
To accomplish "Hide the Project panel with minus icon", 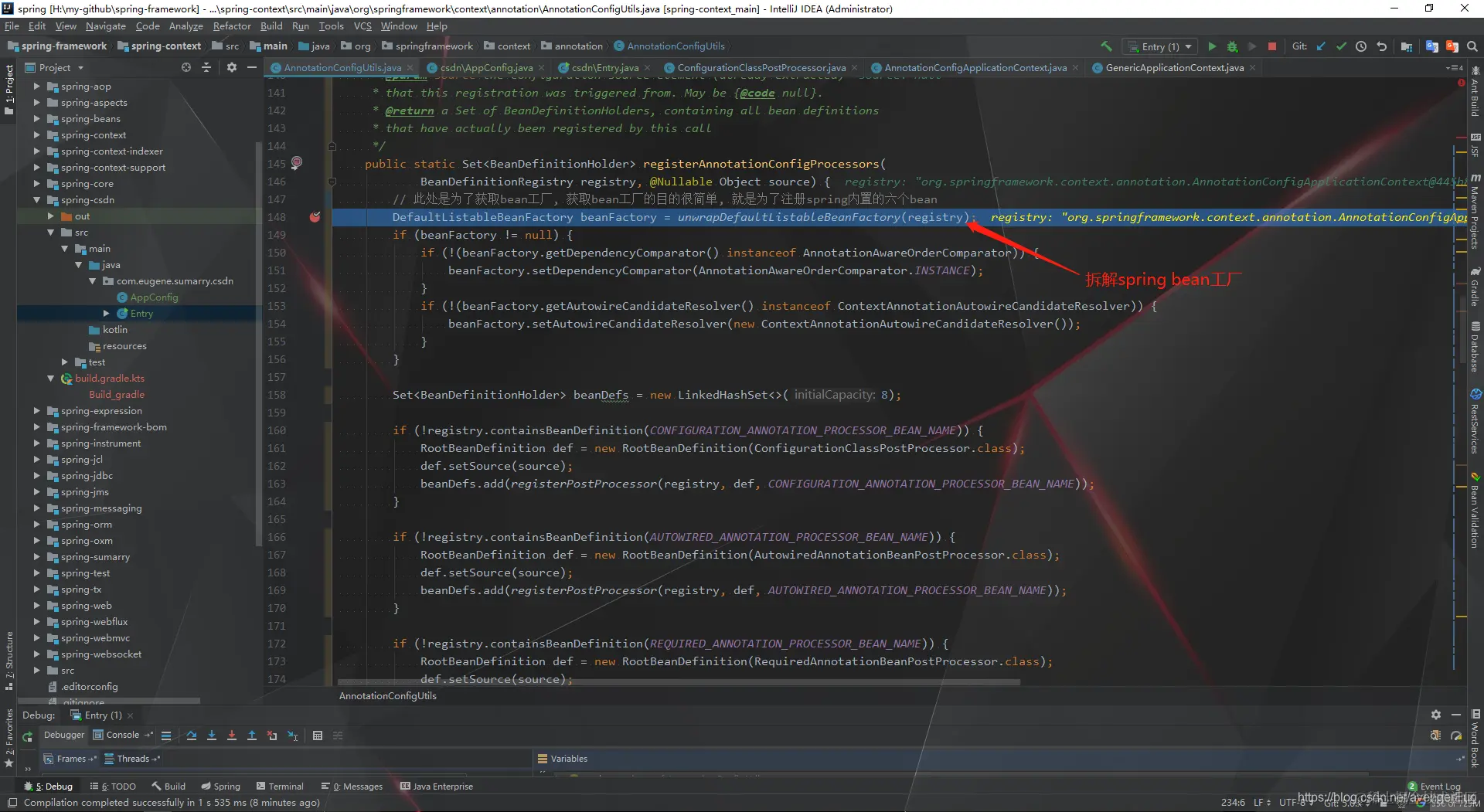I will coord(251,68).
